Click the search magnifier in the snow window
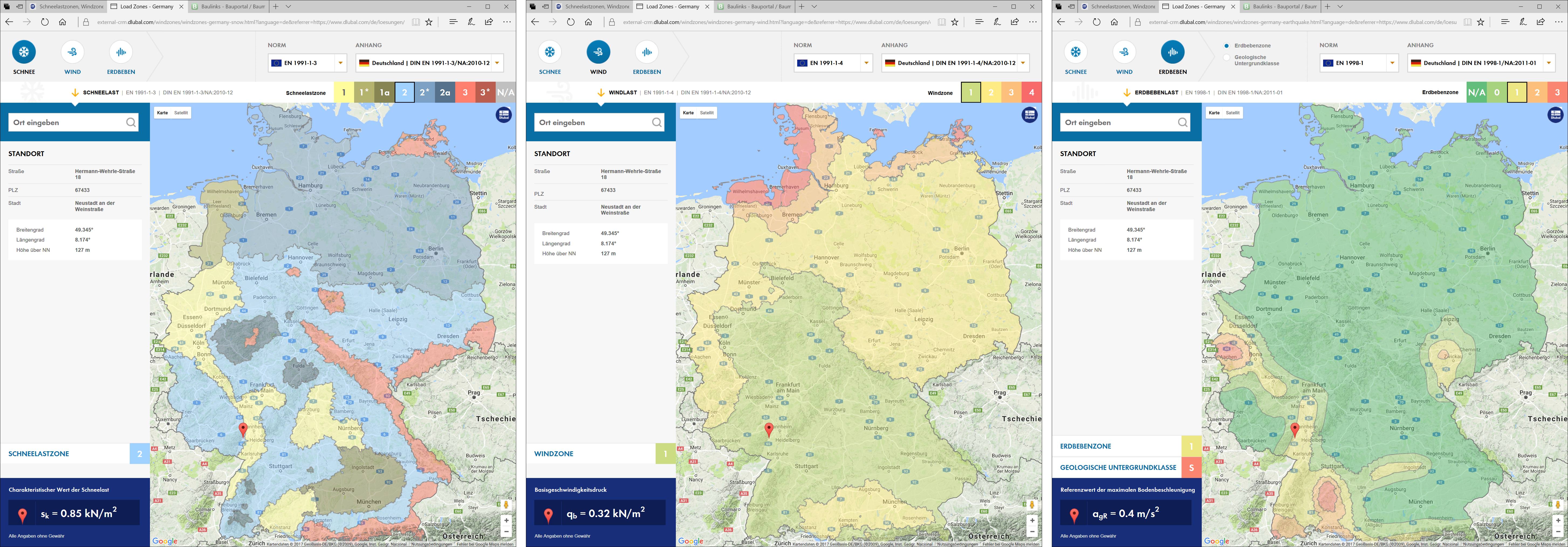1568x547 pixels. pos(130,122)
